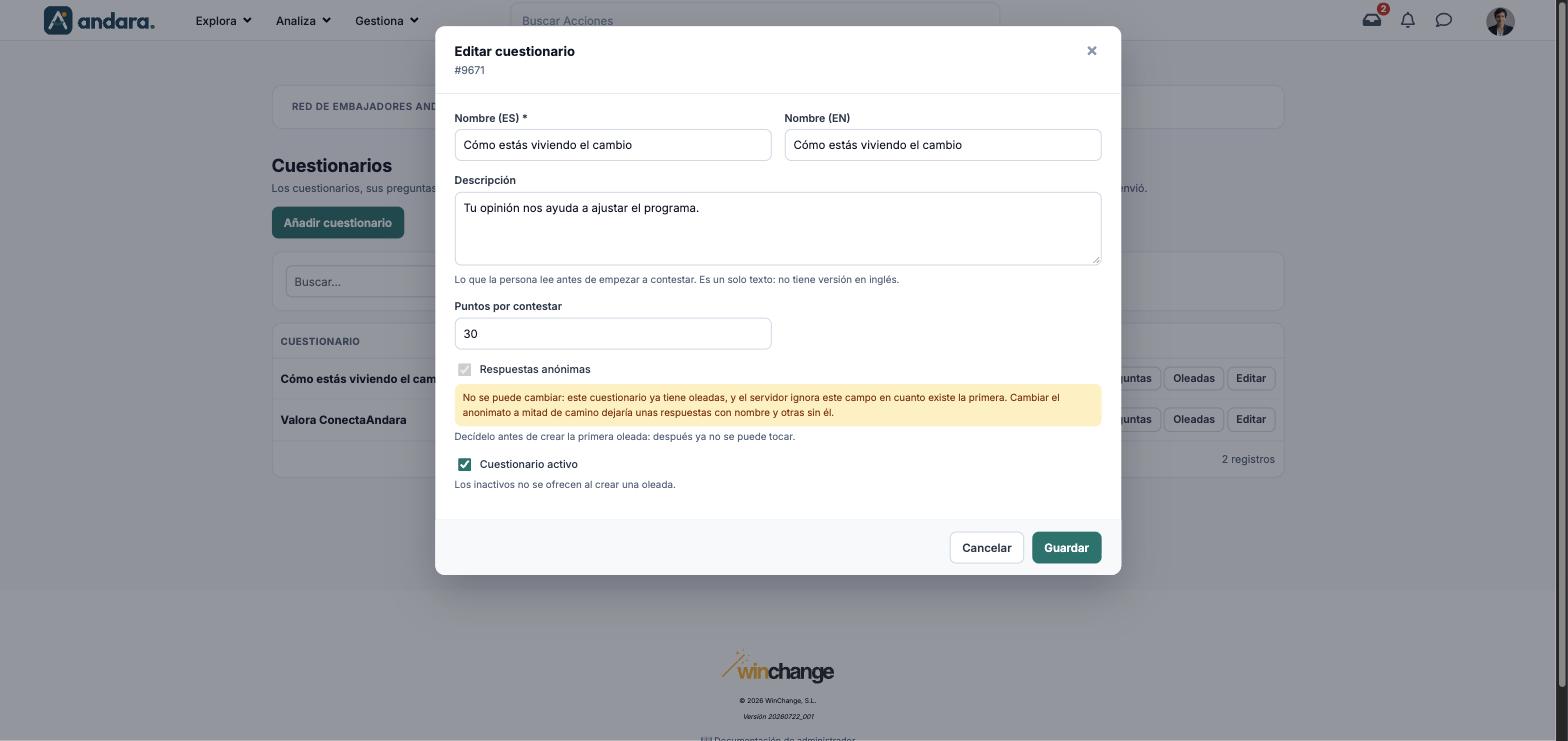Open the notifications bell
This screenshot has width=1568, height=741.
coord(1408,20)
